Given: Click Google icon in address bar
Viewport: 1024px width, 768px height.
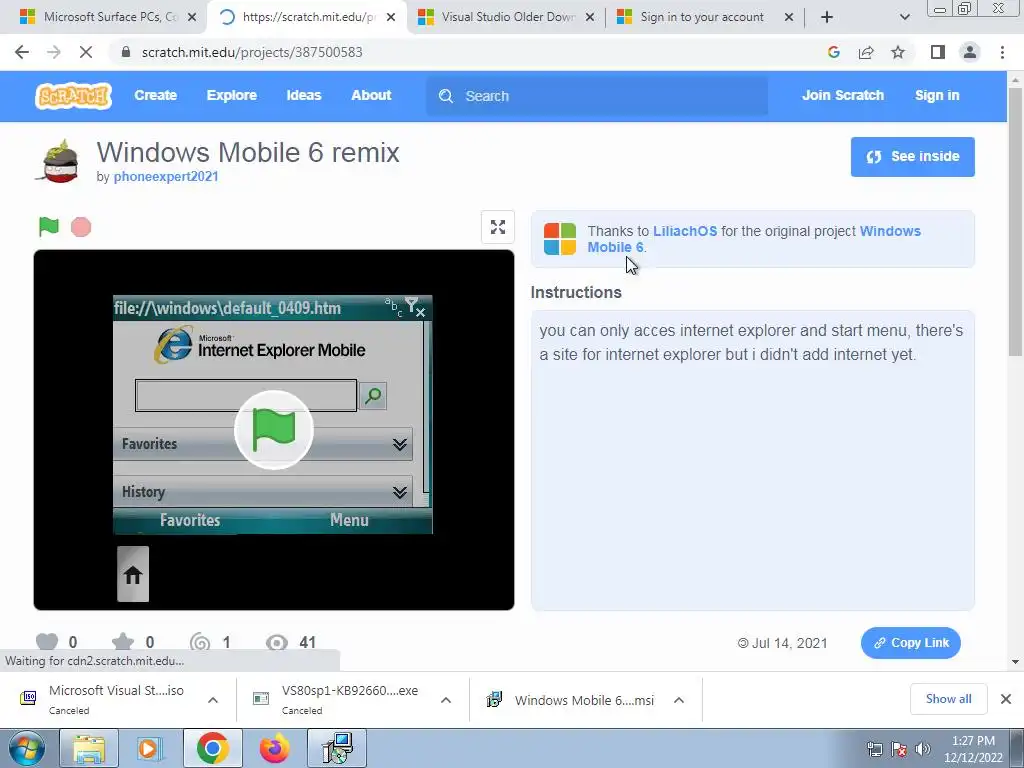Looking at the screenshot, I should click(833, 52).
